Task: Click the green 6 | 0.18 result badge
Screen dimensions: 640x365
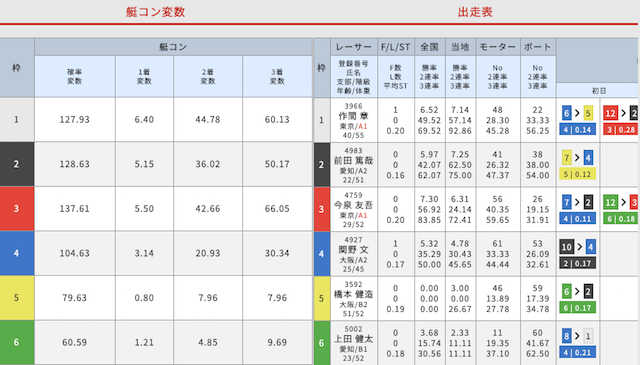Action: (621, 219)
